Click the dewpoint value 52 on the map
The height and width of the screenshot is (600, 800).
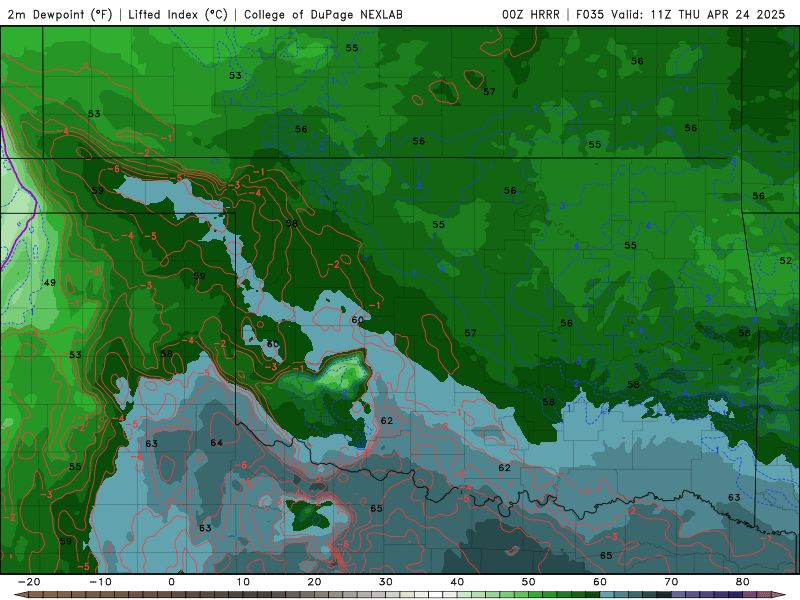pyautogui.click(x=785, y=261)
